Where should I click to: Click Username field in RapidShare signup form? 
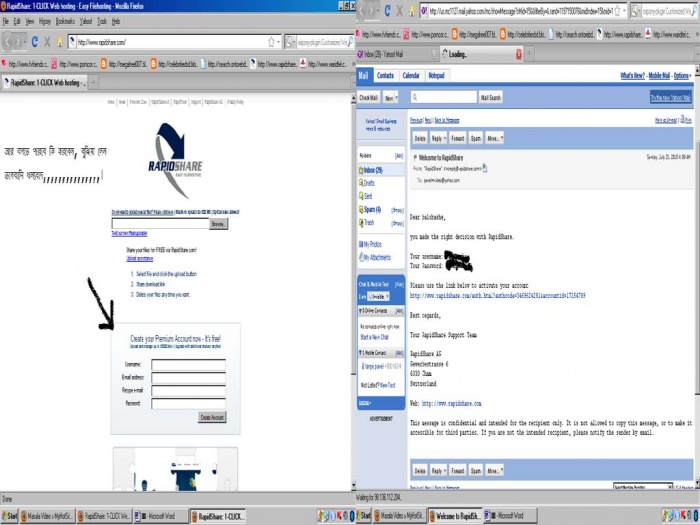[x=188, y=365]
